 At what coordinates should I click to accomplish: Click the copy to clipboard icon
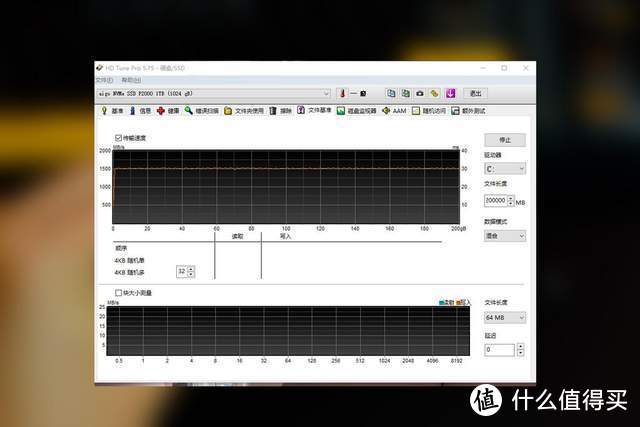(x=391, y=93)
